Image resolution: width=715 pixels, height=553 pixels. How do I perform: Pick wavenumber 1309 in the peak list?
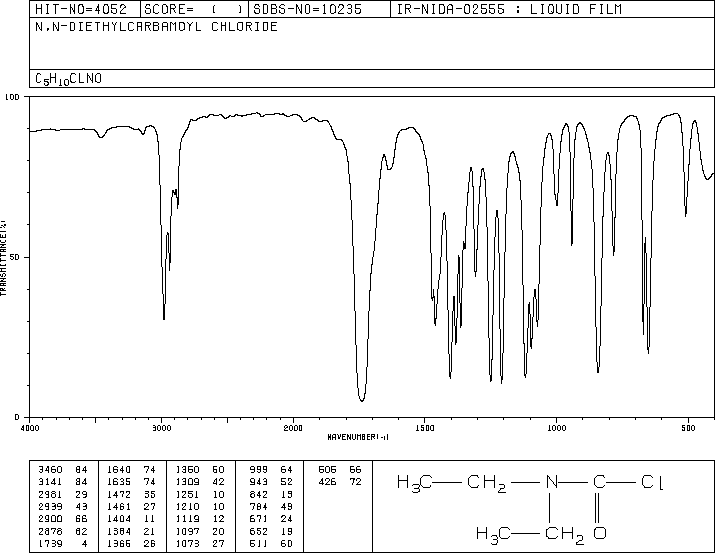(187, 481)
